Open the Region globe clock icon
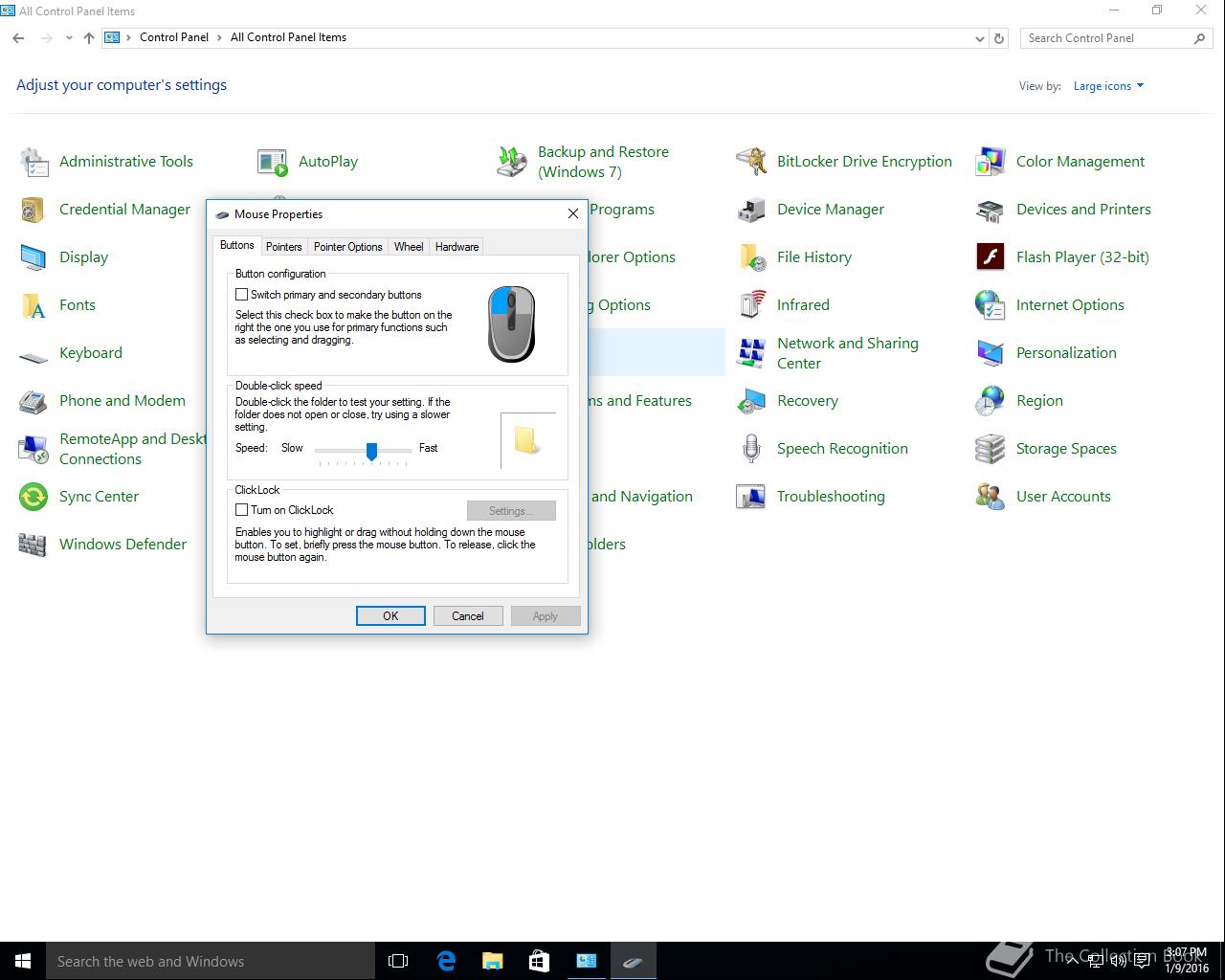 coord(991,401)
